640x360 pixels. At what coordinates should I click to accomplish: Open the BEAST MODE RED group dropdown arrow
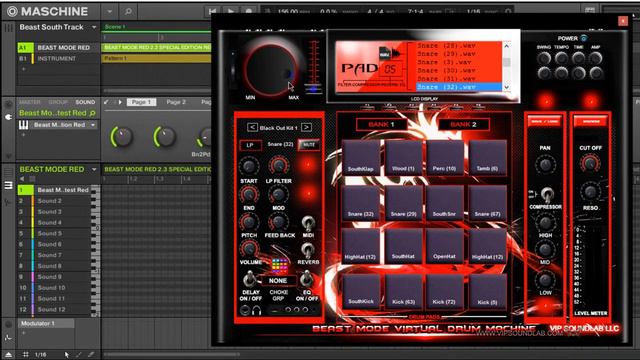(x=94, y=169)
